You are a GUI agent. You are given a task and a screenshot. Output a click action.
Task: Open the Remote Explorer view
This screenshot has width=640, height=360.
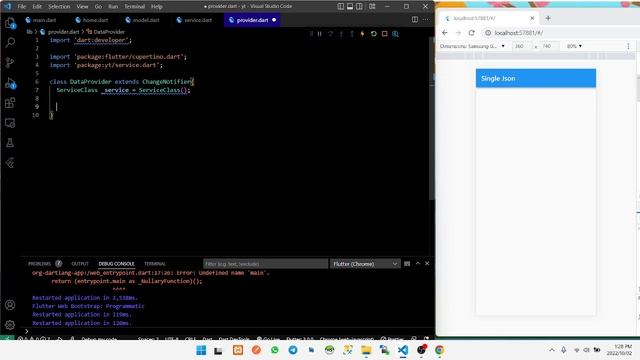point(10,123)
